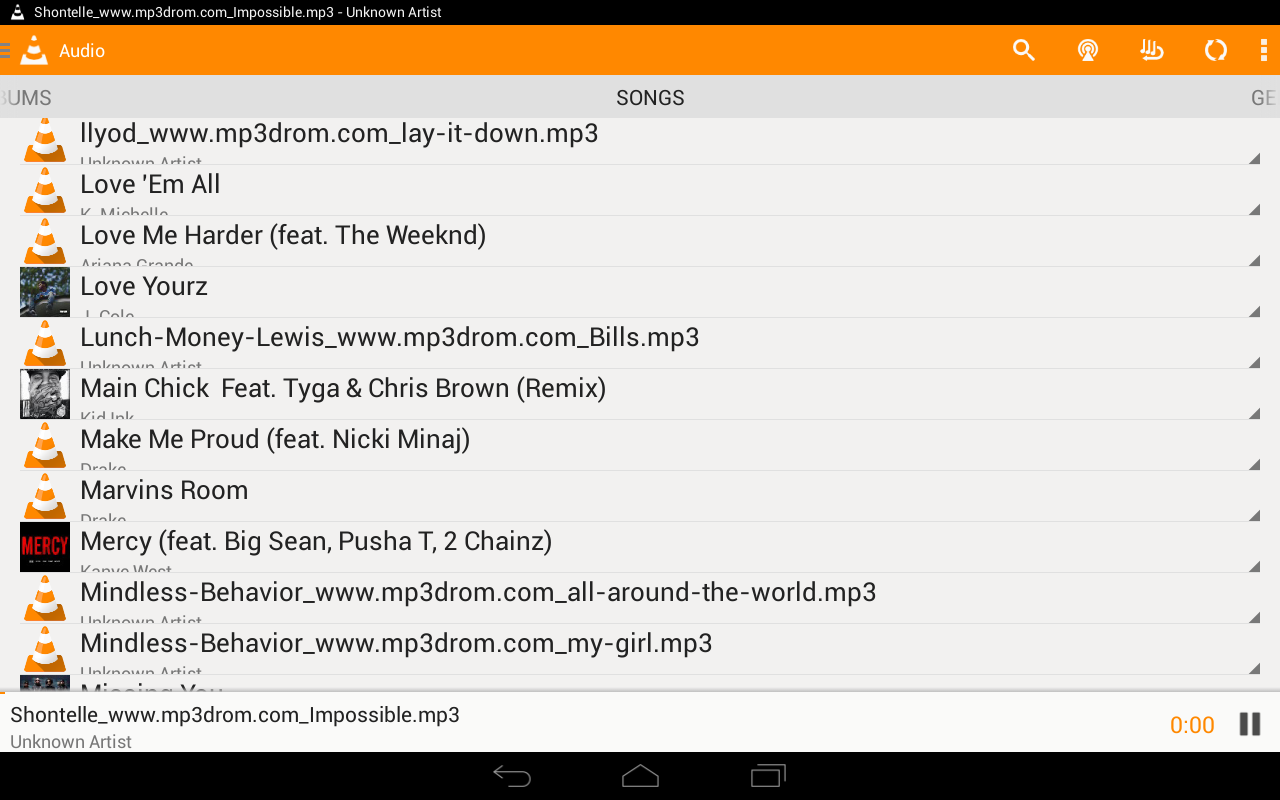Tap cone icon beside Love 'Em All
This screenshot has height=800, width=1280.
45,190
